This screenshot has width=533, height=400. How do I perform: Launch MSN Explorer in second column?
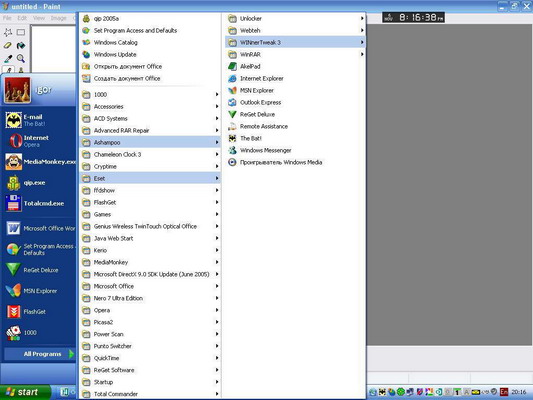pyautogui.click(x=295, y=90)
